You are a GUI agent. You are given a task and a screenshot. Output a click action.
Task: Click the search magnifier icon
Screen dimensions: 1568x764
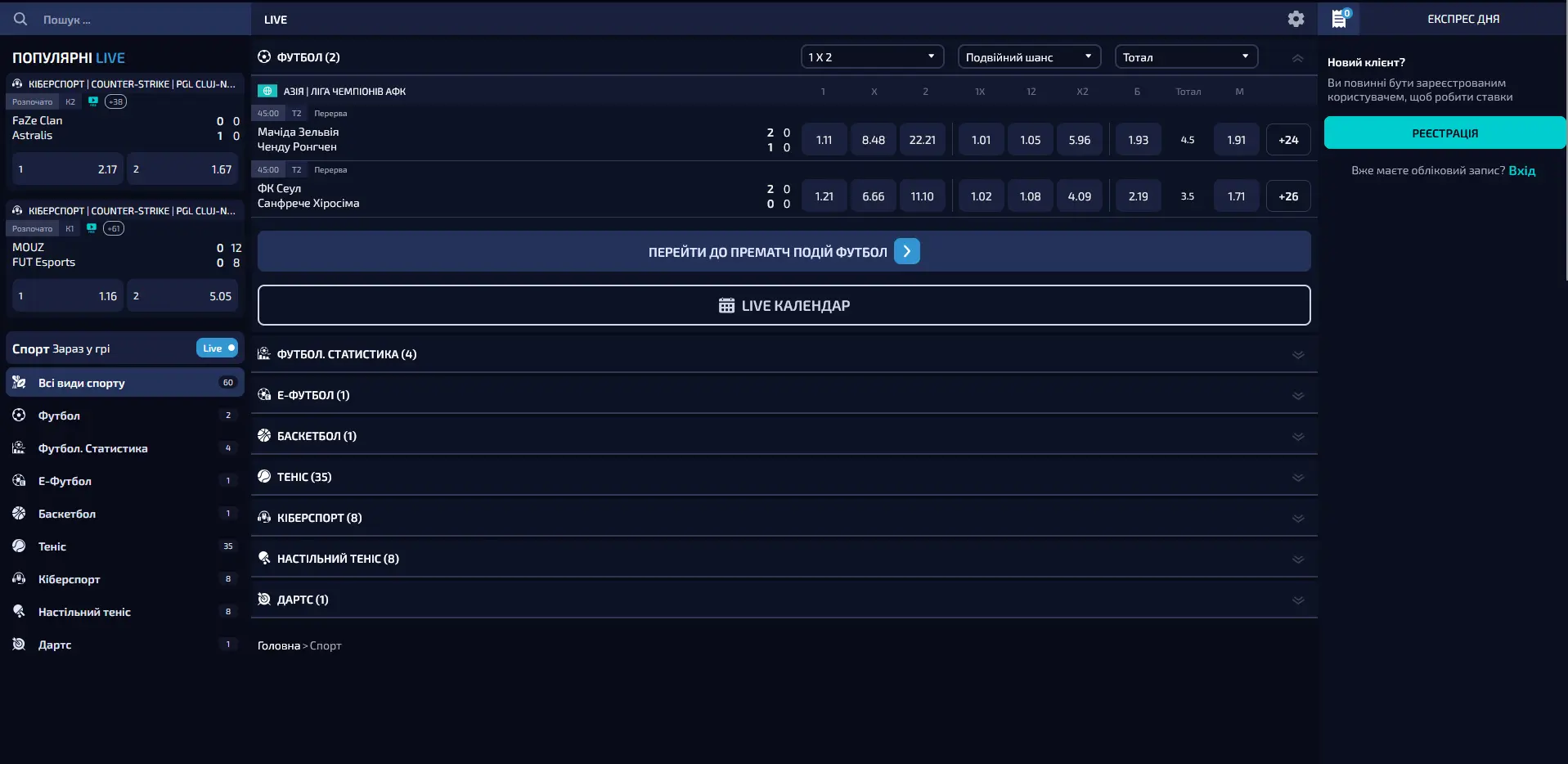pos(20,19)
